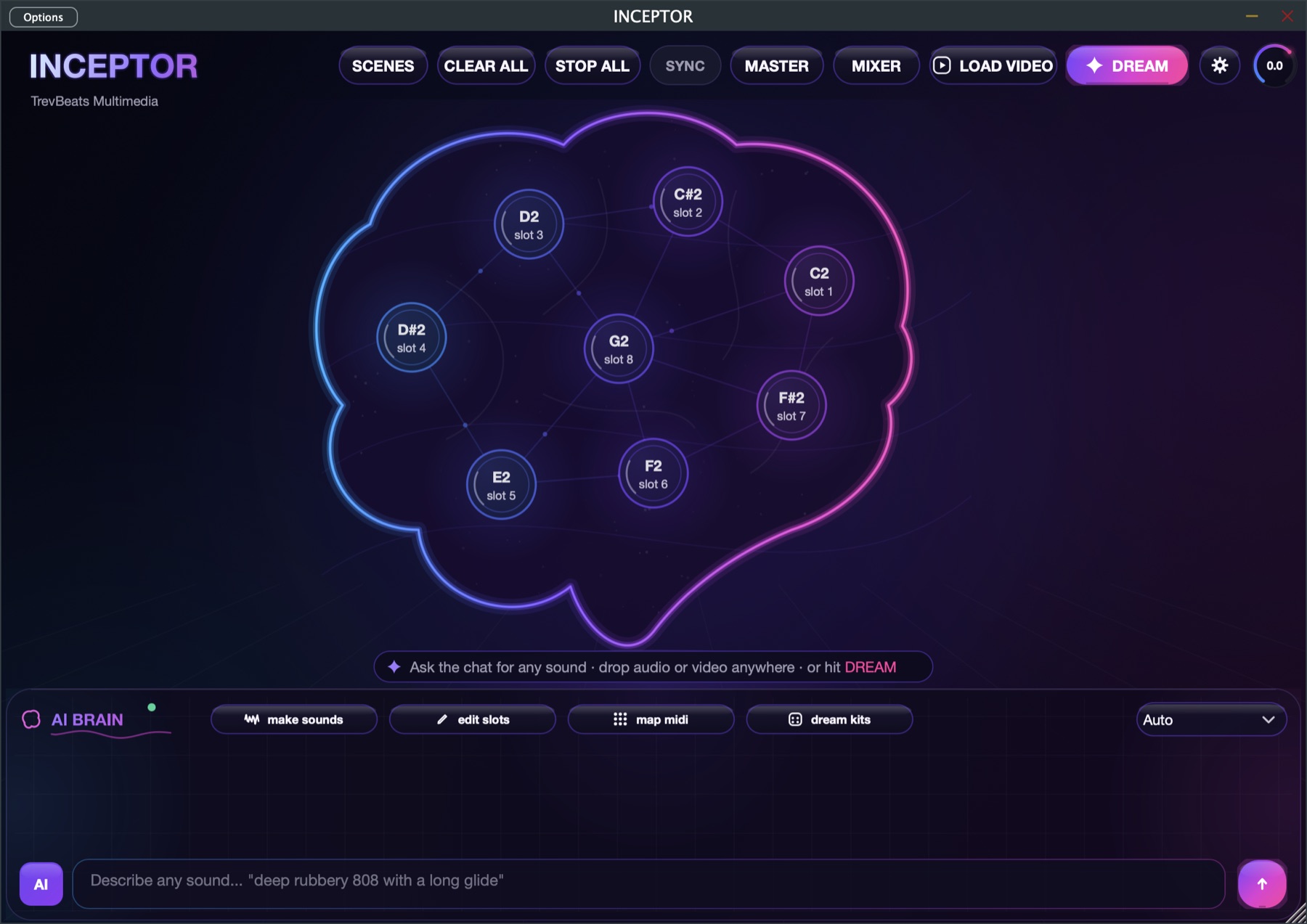This screenshot has height=924, width=1307.
Task: Select the map midi chip
Action: pyautogui.click(x=651, y=719)
